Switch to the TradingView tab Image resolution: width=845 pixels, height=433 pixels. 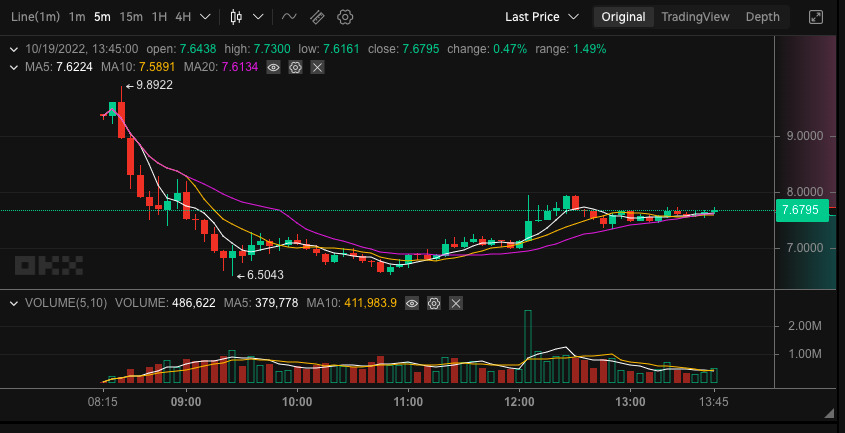tap(696, 17)
